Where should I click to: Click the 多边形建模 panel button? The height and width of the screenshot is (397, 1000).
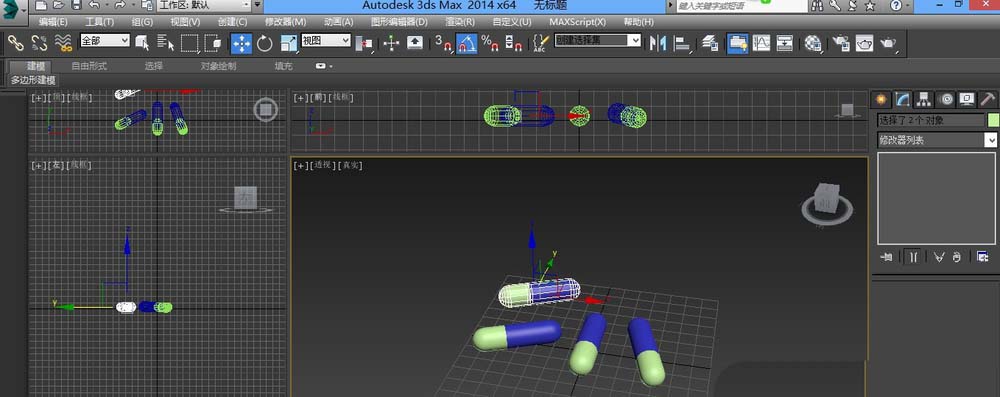[33, 80]
